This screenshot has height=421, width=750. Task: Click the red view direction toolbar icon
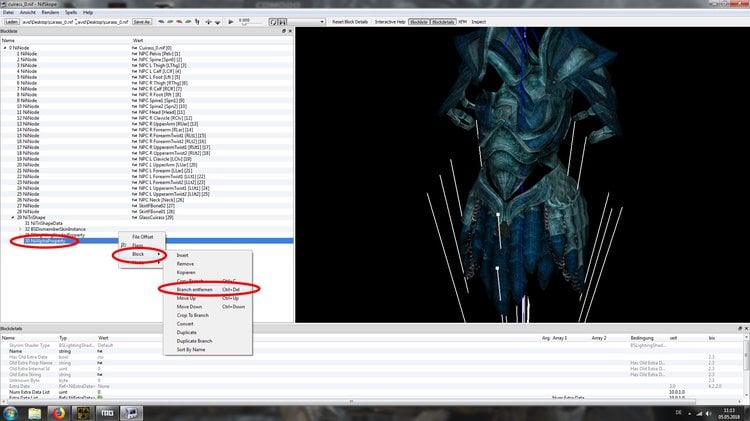[x=179, y=22]
